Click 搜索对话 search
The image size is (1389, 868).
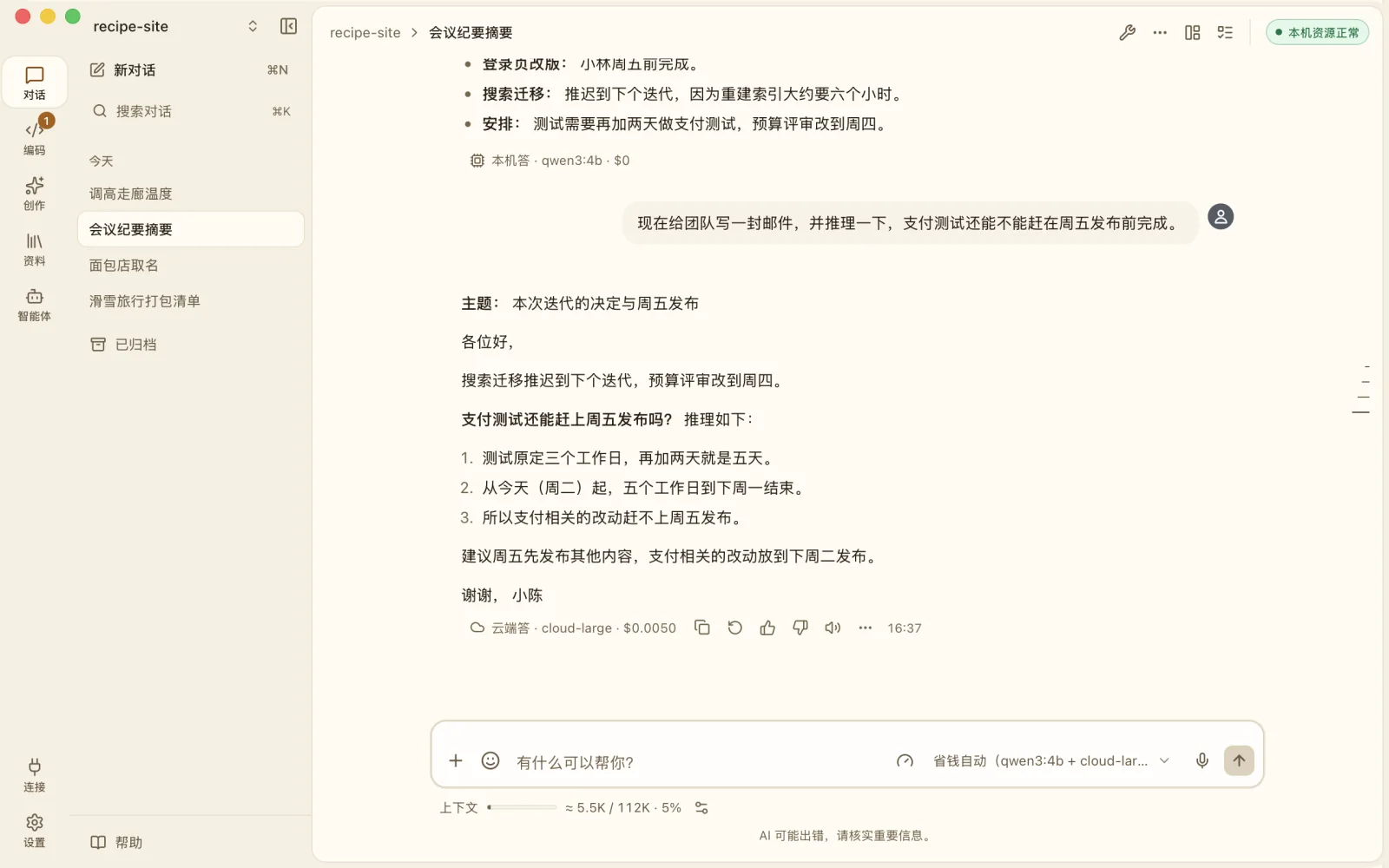coord(190,111)
